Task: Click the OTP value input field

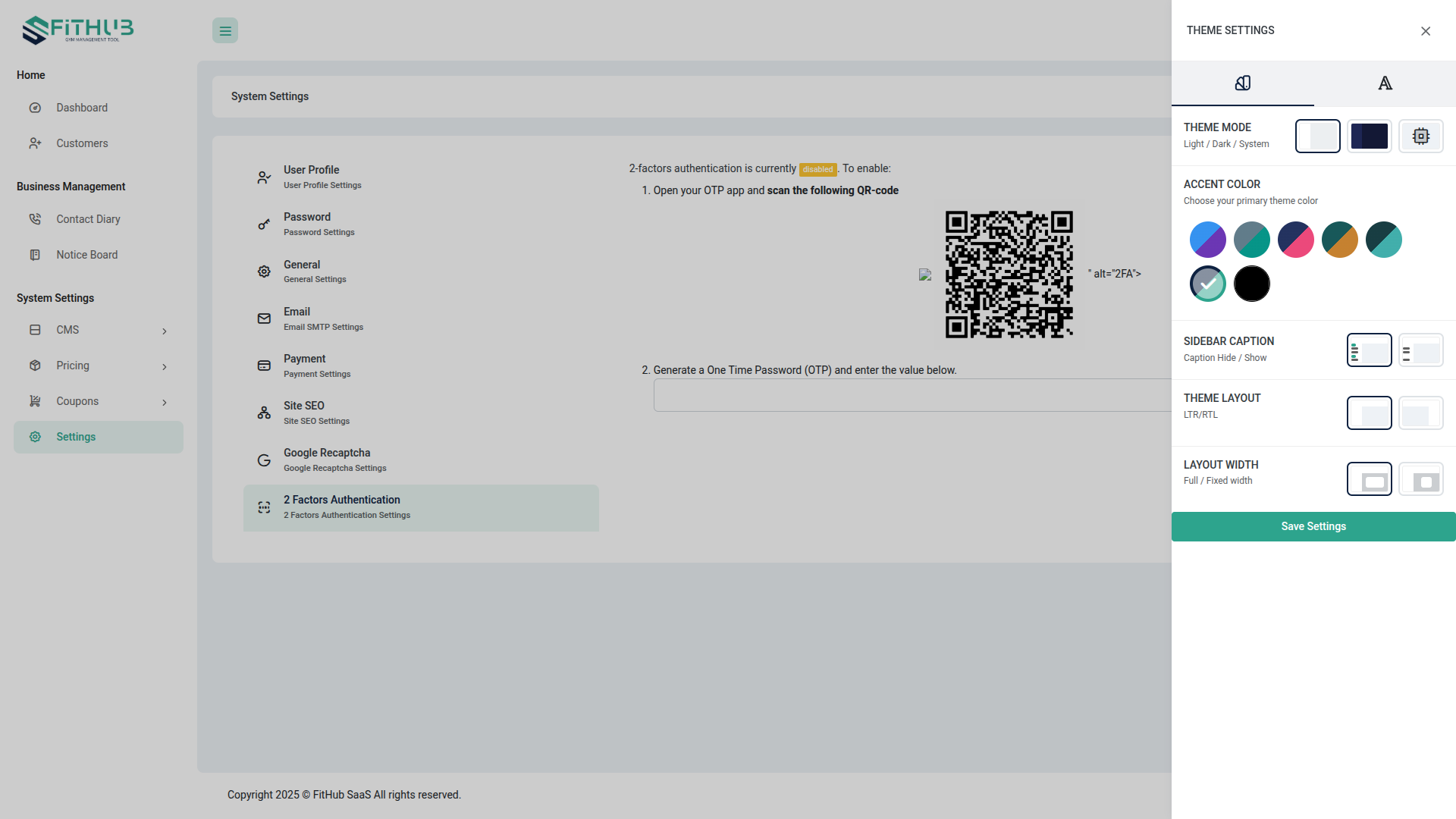Action: (912, 396)
